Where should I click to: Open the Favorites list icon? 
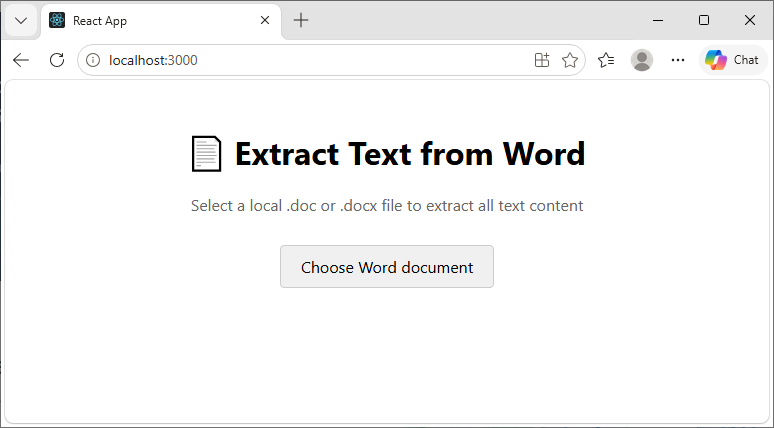(606, 60)
